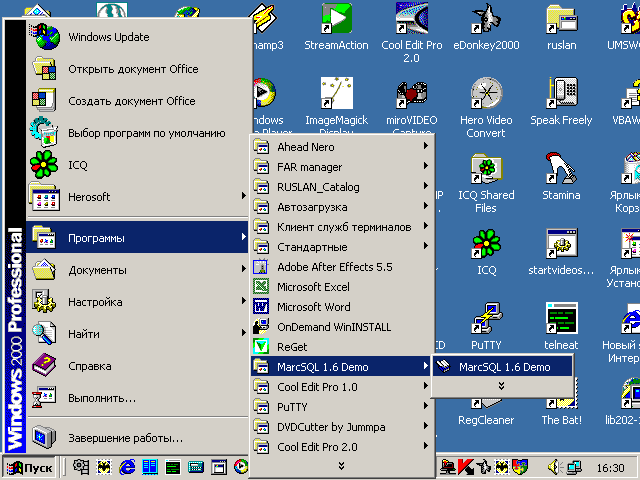Image resolution: width=640 pixels, height=480 pixels.
Task: Launch Adobe After Effects 5.5
Action: 341,267
